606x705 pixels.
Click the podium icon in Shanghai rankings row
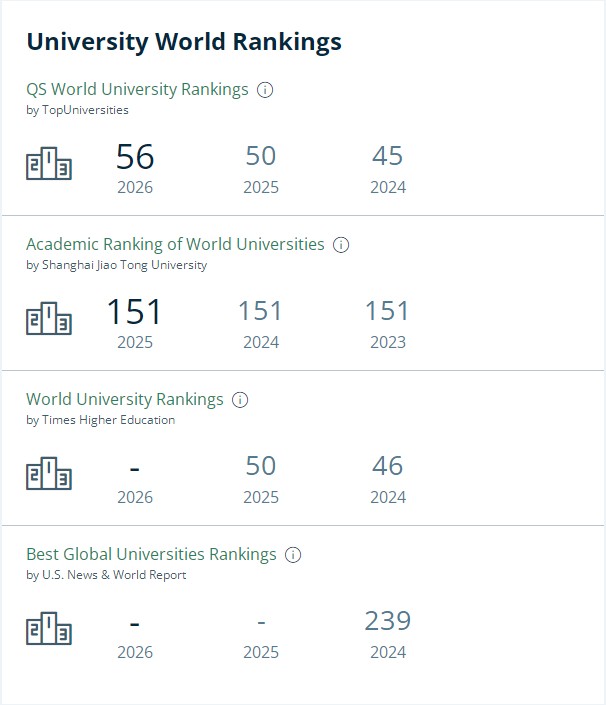(49, 319)
